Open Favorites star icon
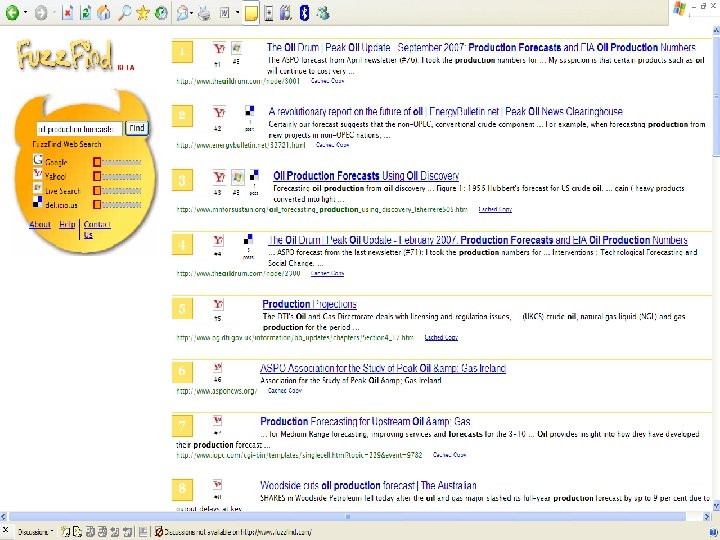This screenshot has width=720, height=540. [x=143, y=13]
